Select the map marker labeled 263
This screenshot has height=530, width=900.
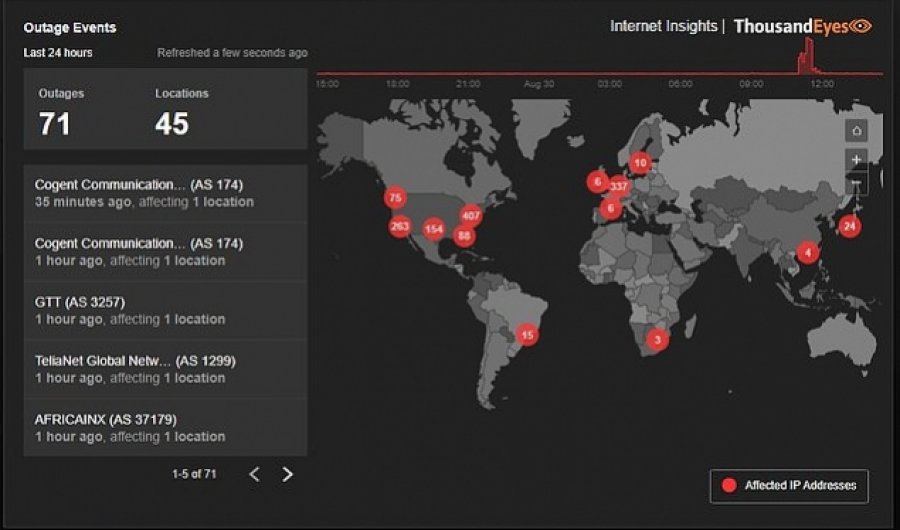(399, 226)
